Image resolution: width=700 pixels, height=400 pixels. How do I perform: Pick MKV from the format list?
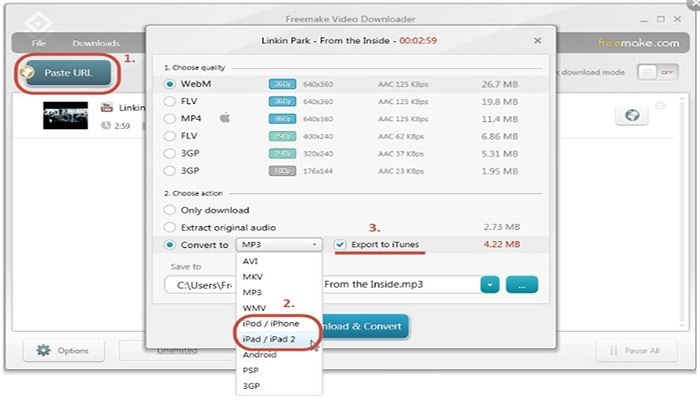coord(279,277)
